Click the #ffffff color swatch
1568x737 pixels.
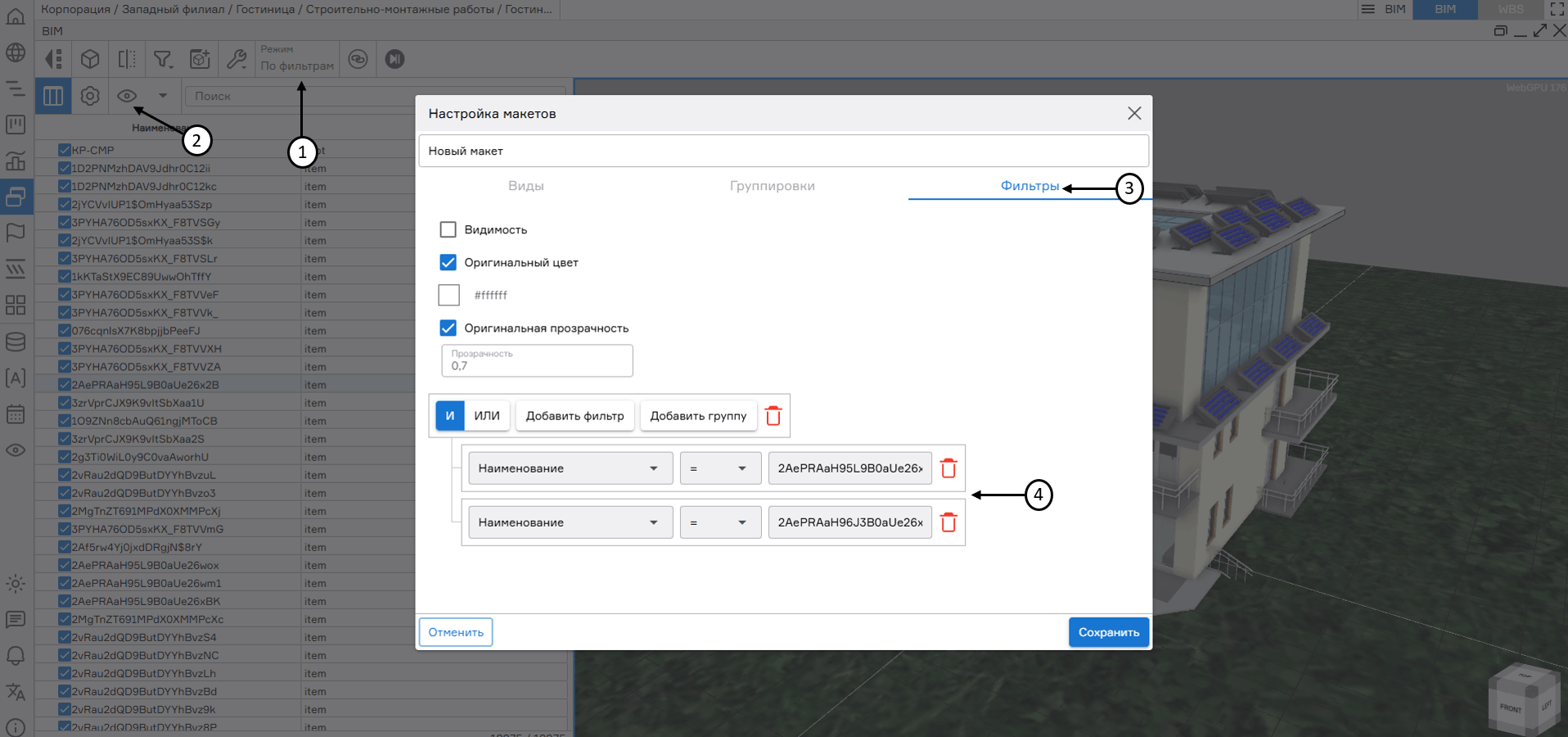point(448,295)
